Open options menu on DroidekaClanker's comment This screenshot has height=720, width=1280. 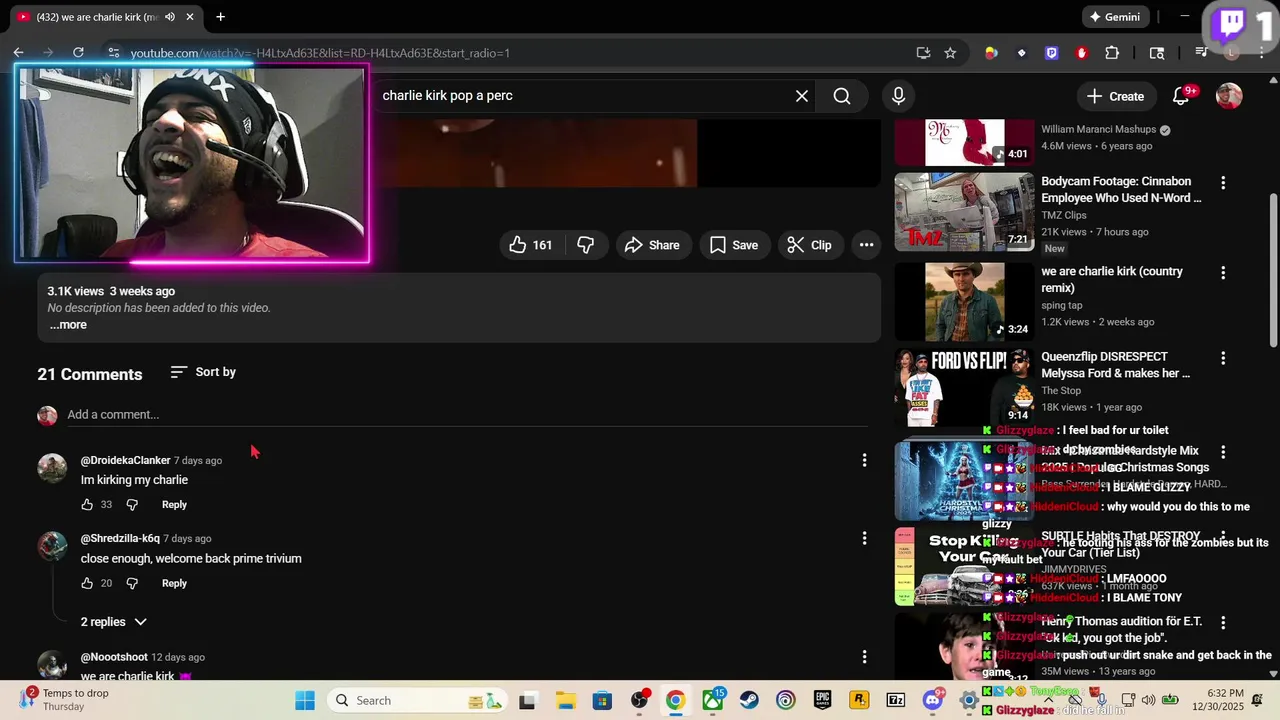[x=864, y=460]
